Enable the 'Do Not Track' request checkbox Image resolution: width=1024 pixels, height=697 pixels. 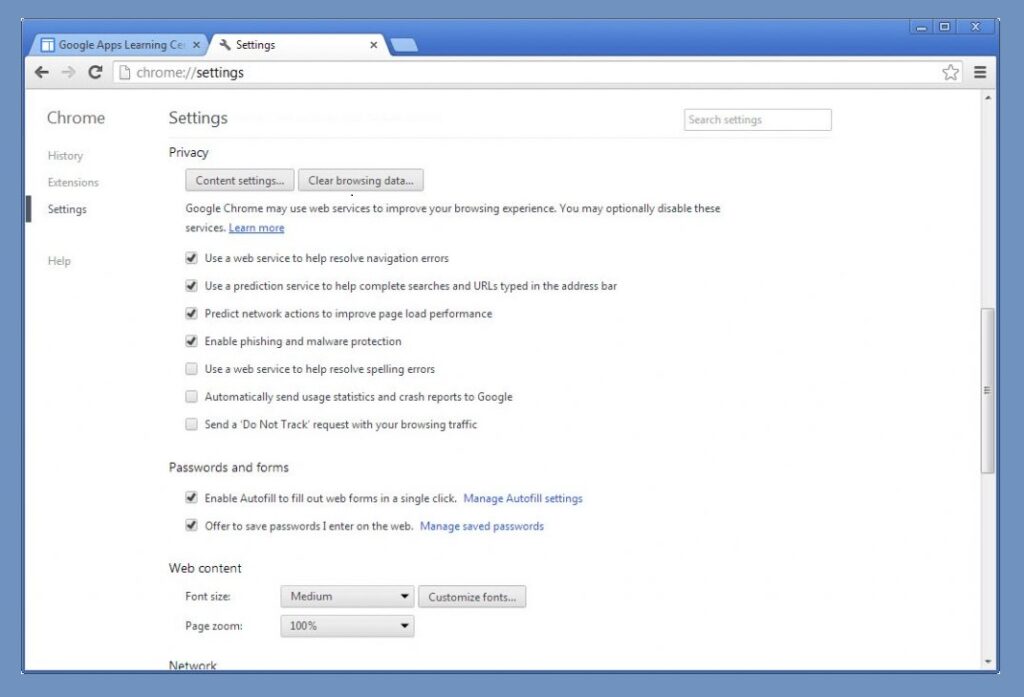tap(191, 424)
